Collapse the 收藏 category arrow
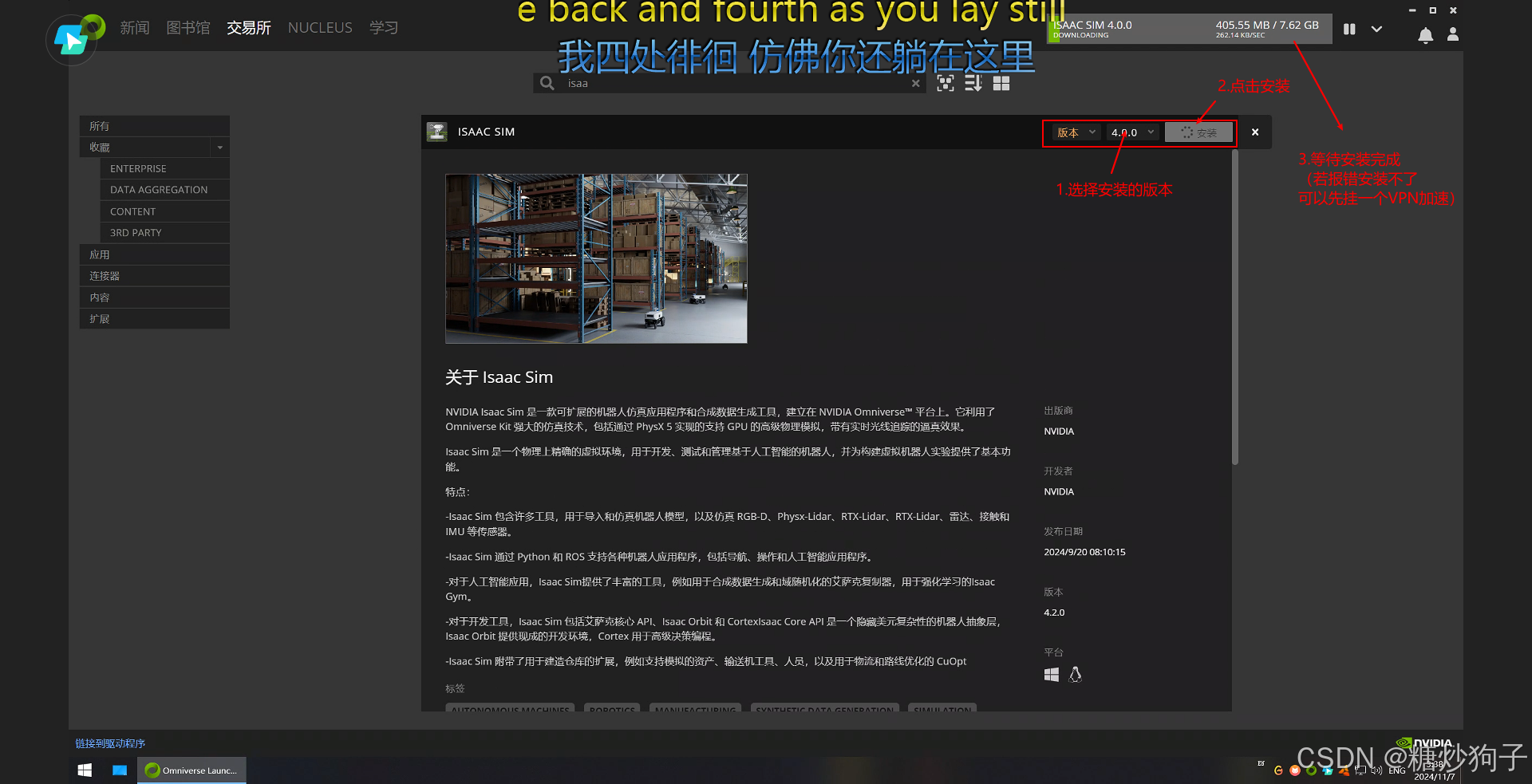Image resolution: width=1532 pixels, height=784 pixels. 220,148
